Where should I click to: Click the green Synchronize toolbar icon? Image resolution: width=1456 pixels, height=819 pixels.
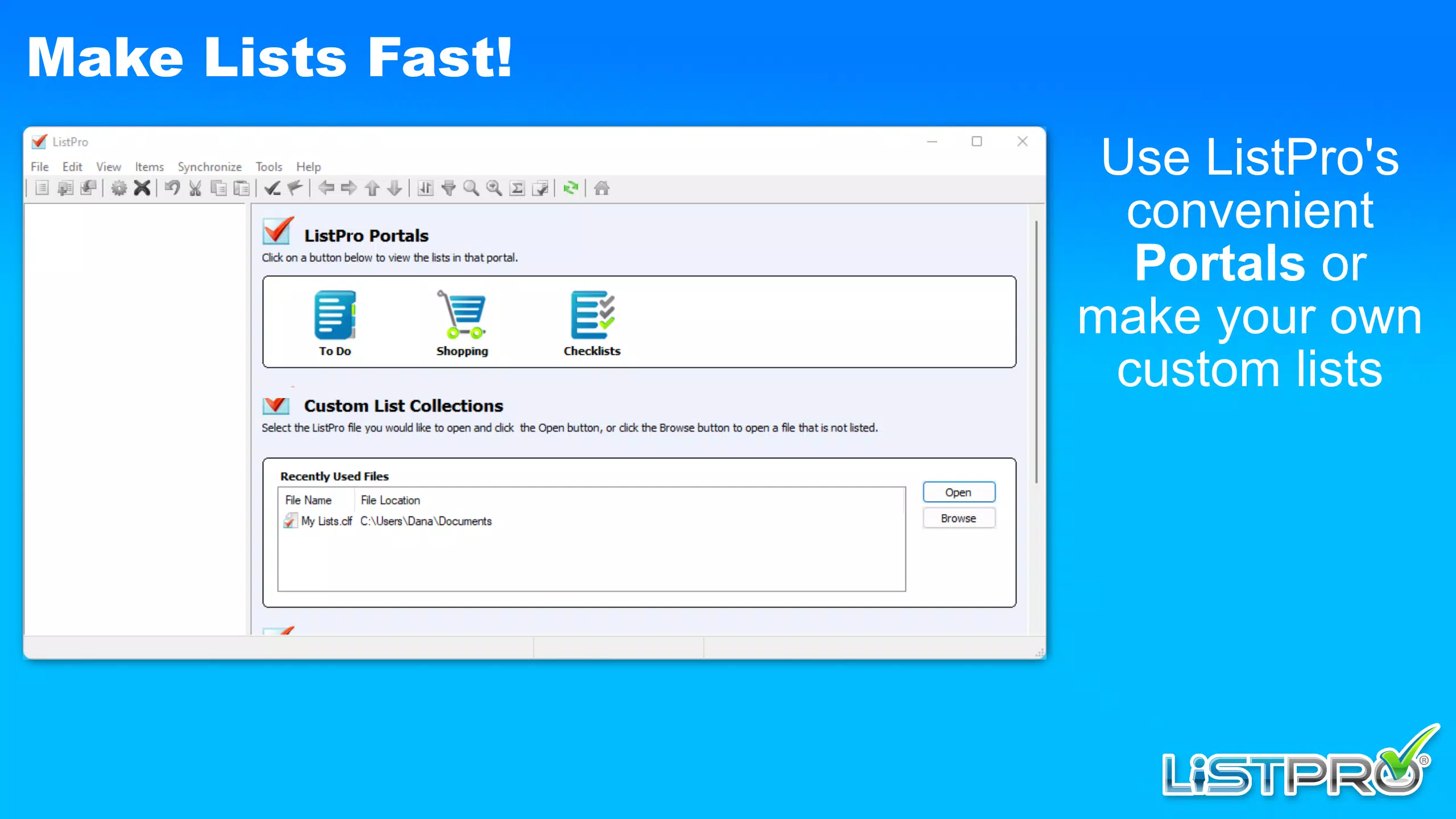[x=571, y=188]
